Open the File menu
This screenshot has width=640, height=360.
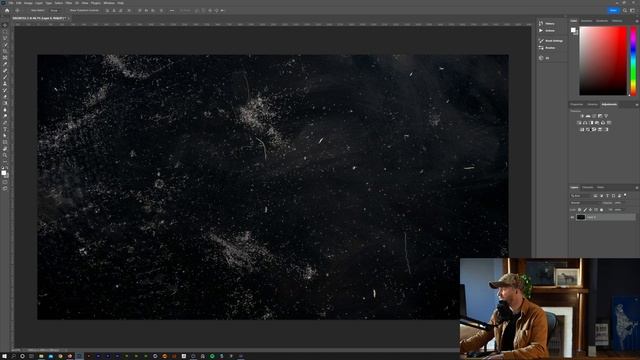(x=11, y=3)
